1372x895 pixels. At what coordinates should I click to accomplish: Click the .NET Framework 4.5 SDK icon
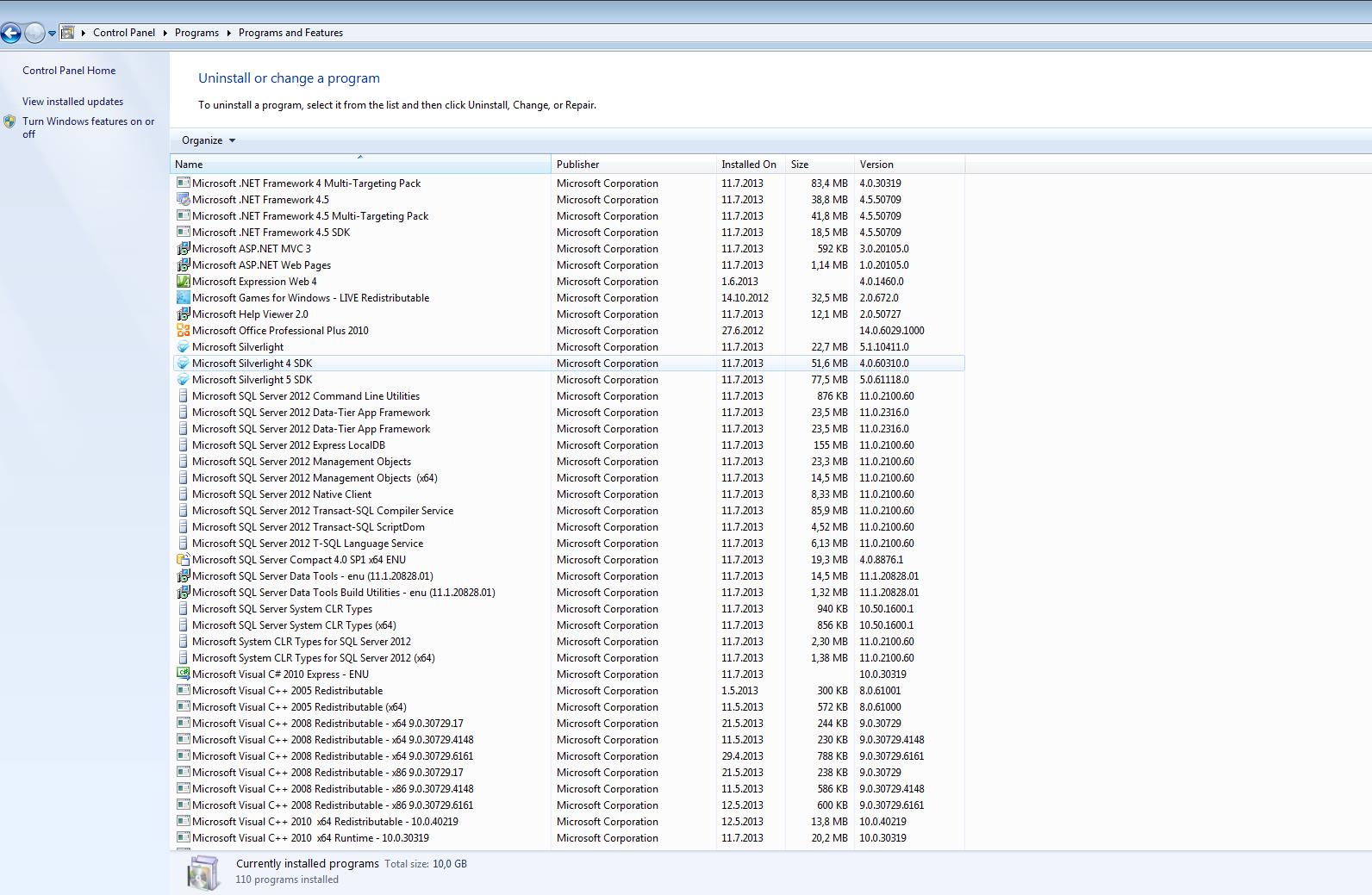[183, 232]
